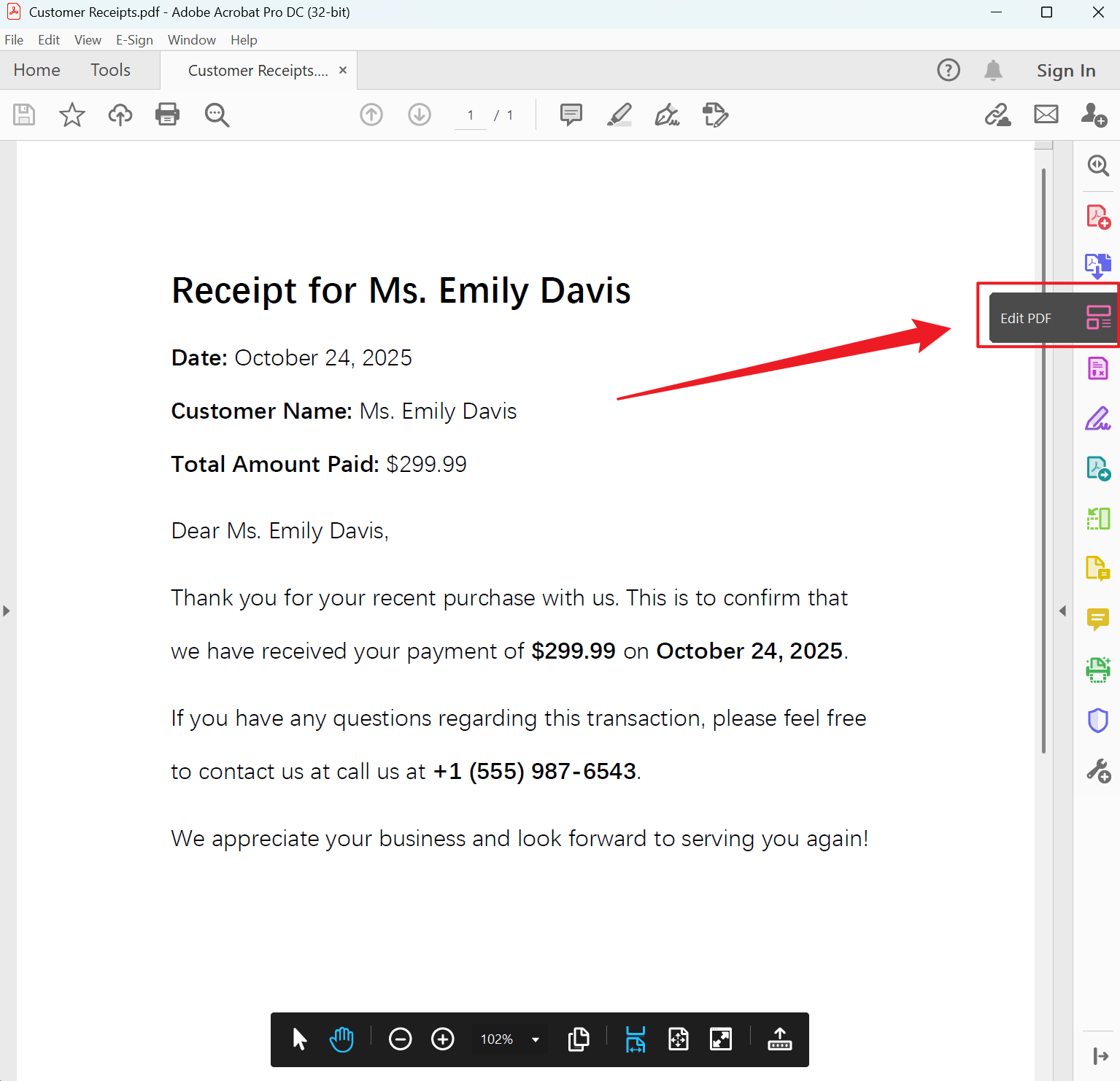The image size is (1120, 1081).
Task: Open the Edit PDF tool
Action: (1097, 318)
